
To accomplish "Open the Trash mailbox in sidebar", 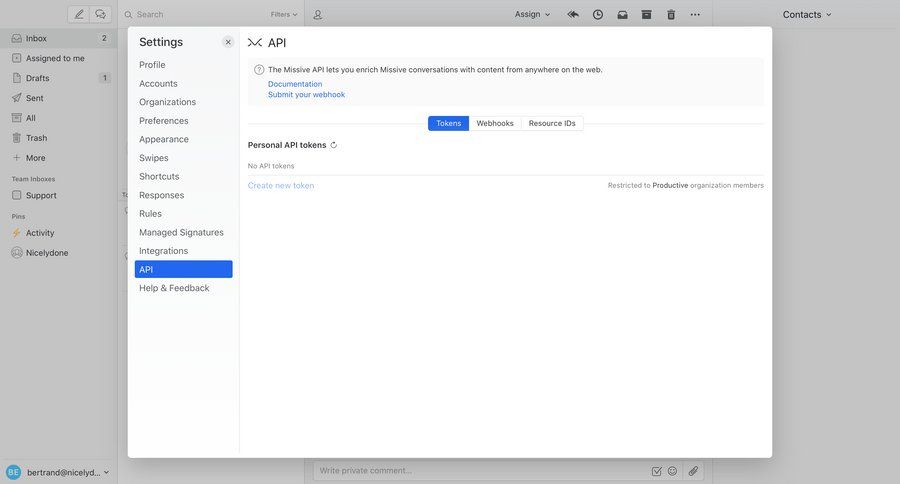I will 59,138.
